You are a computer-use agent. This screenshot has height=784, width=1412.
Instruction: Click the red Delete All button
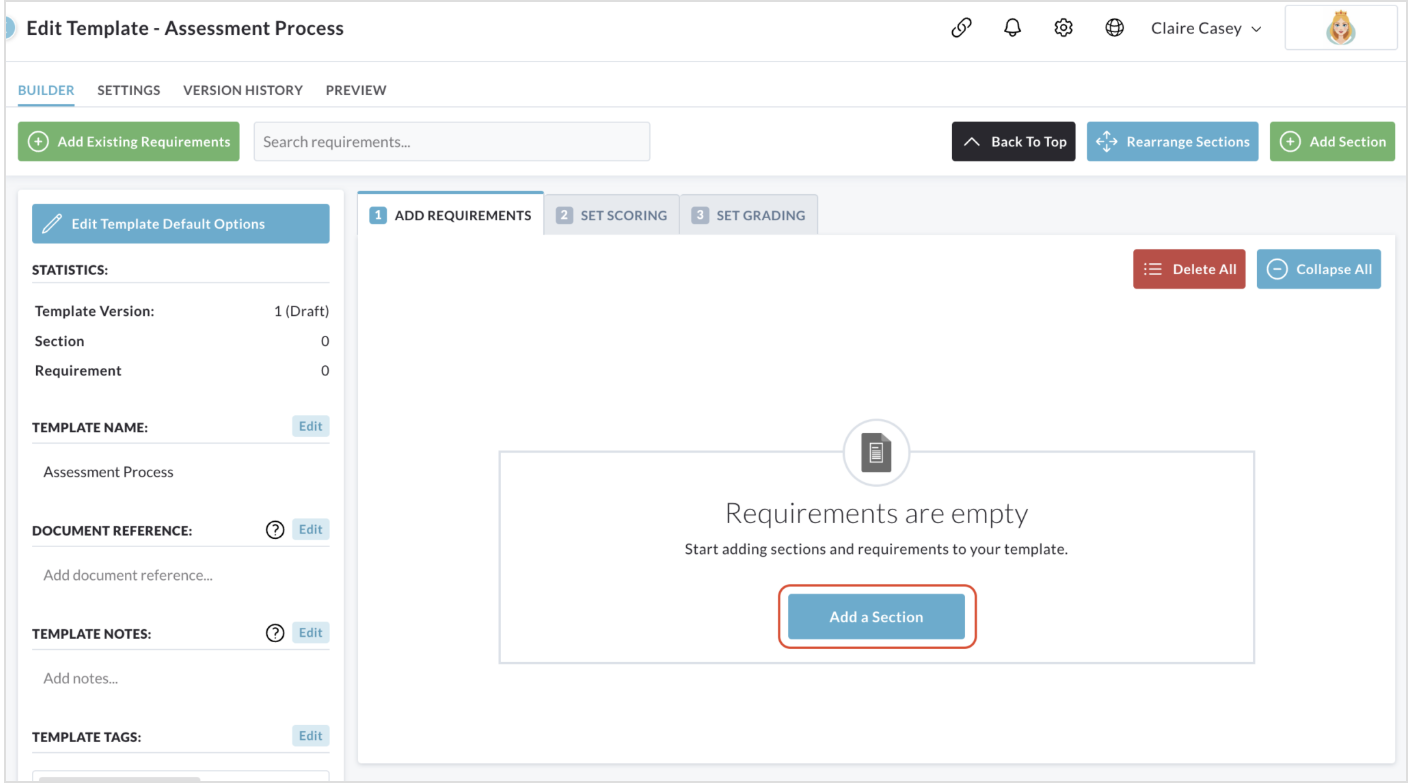click(1189, 269)
